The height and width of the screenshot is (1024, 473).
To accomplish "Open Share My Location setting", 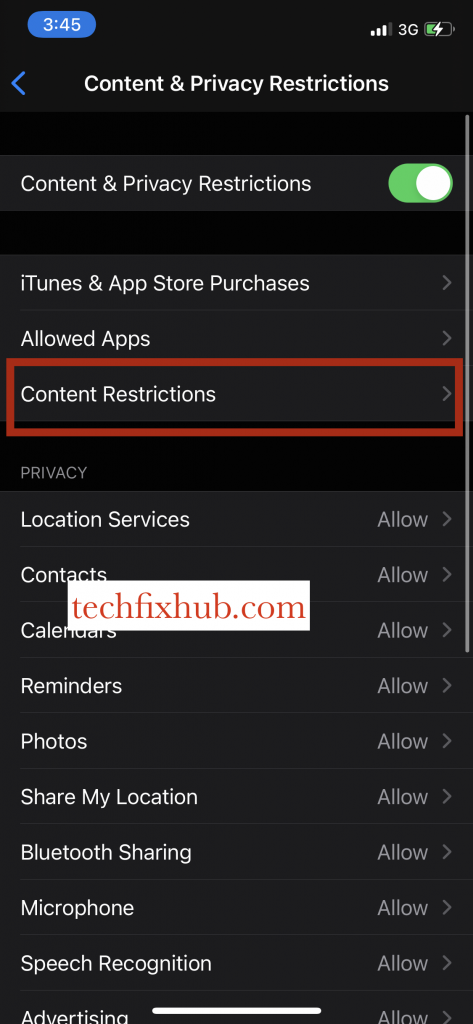I will 236,797.
